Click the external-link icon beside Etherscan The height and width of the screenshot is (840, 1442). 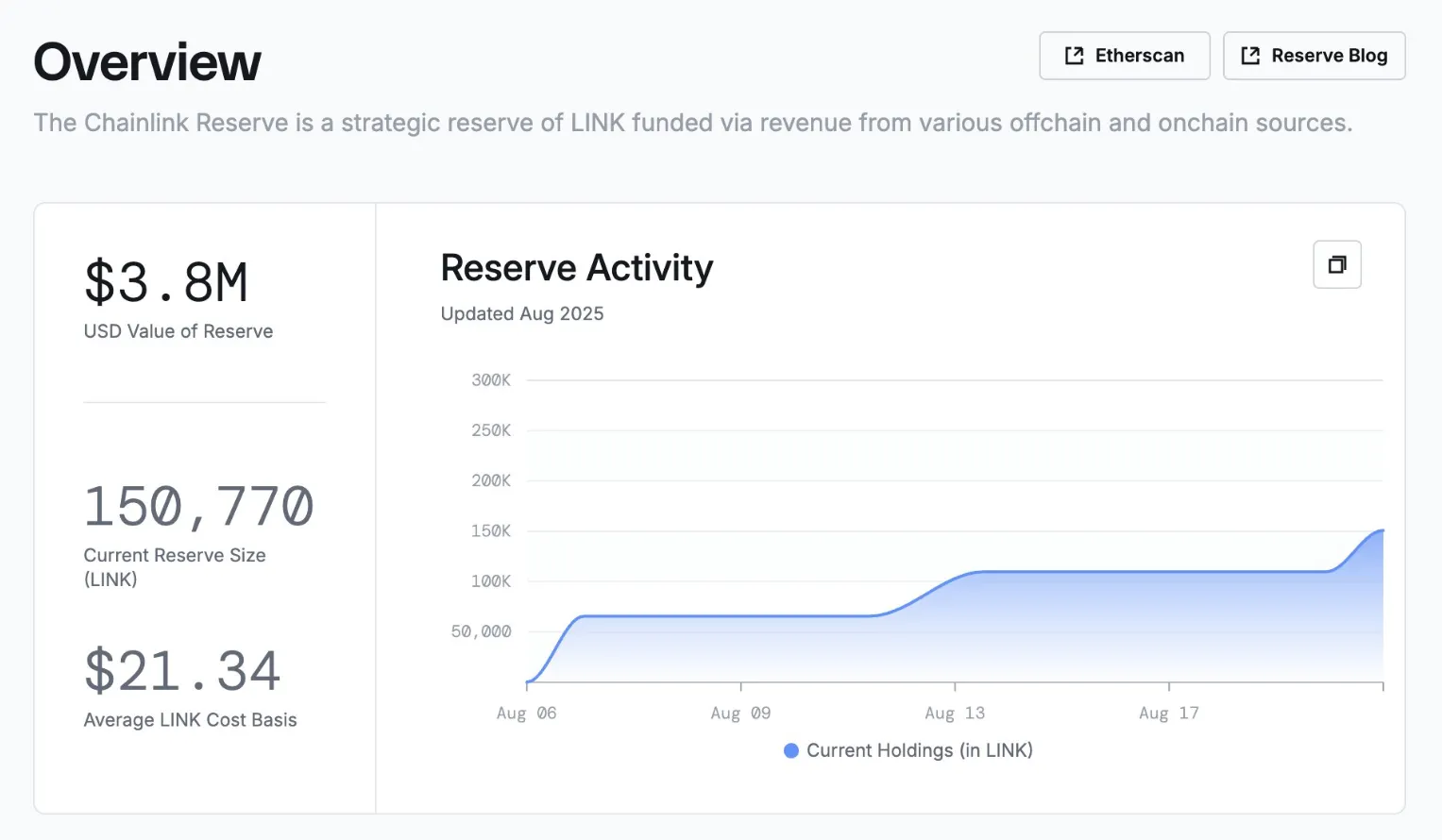1074,56
